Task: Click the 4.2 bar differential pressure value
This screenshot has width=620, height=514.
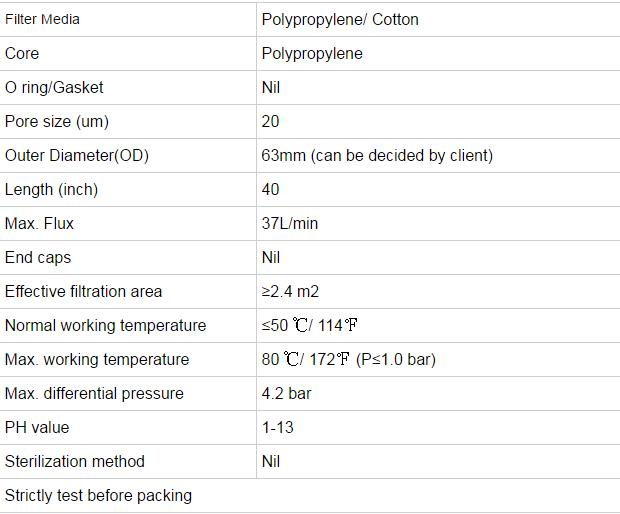Action: [287, 393]
